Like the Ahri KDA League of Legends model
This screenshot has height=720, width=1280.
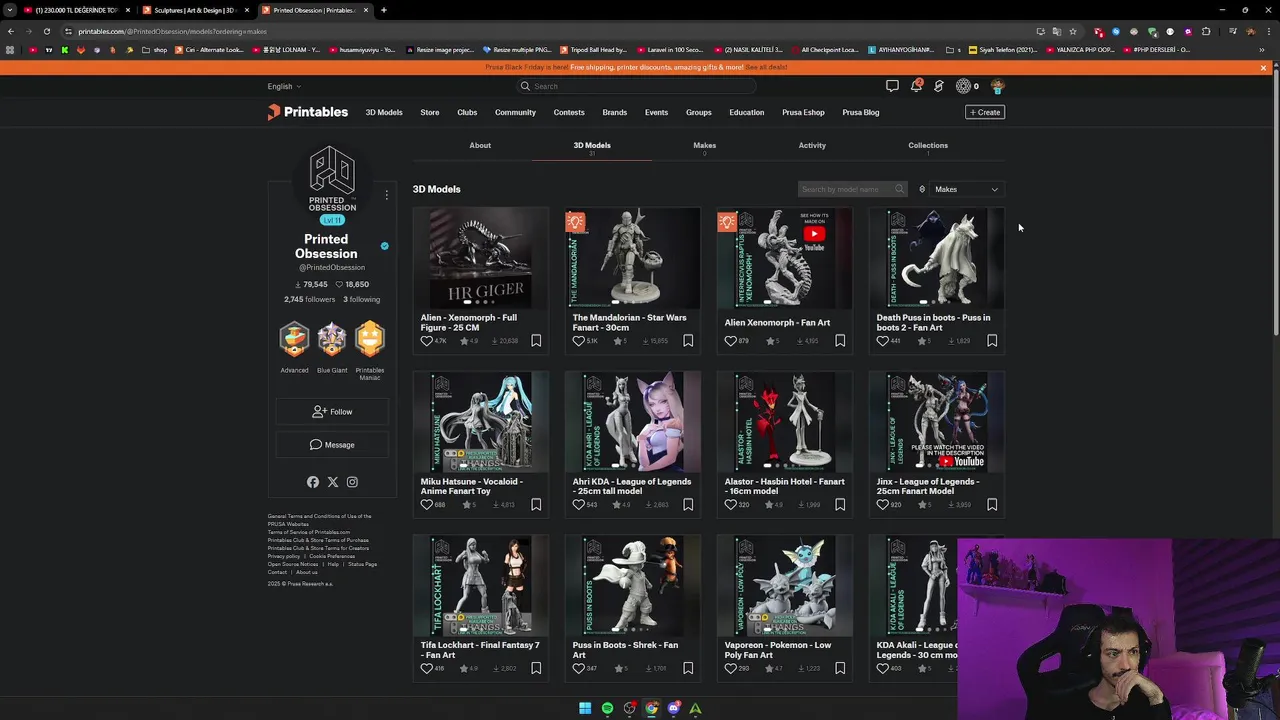coord(578,505)
